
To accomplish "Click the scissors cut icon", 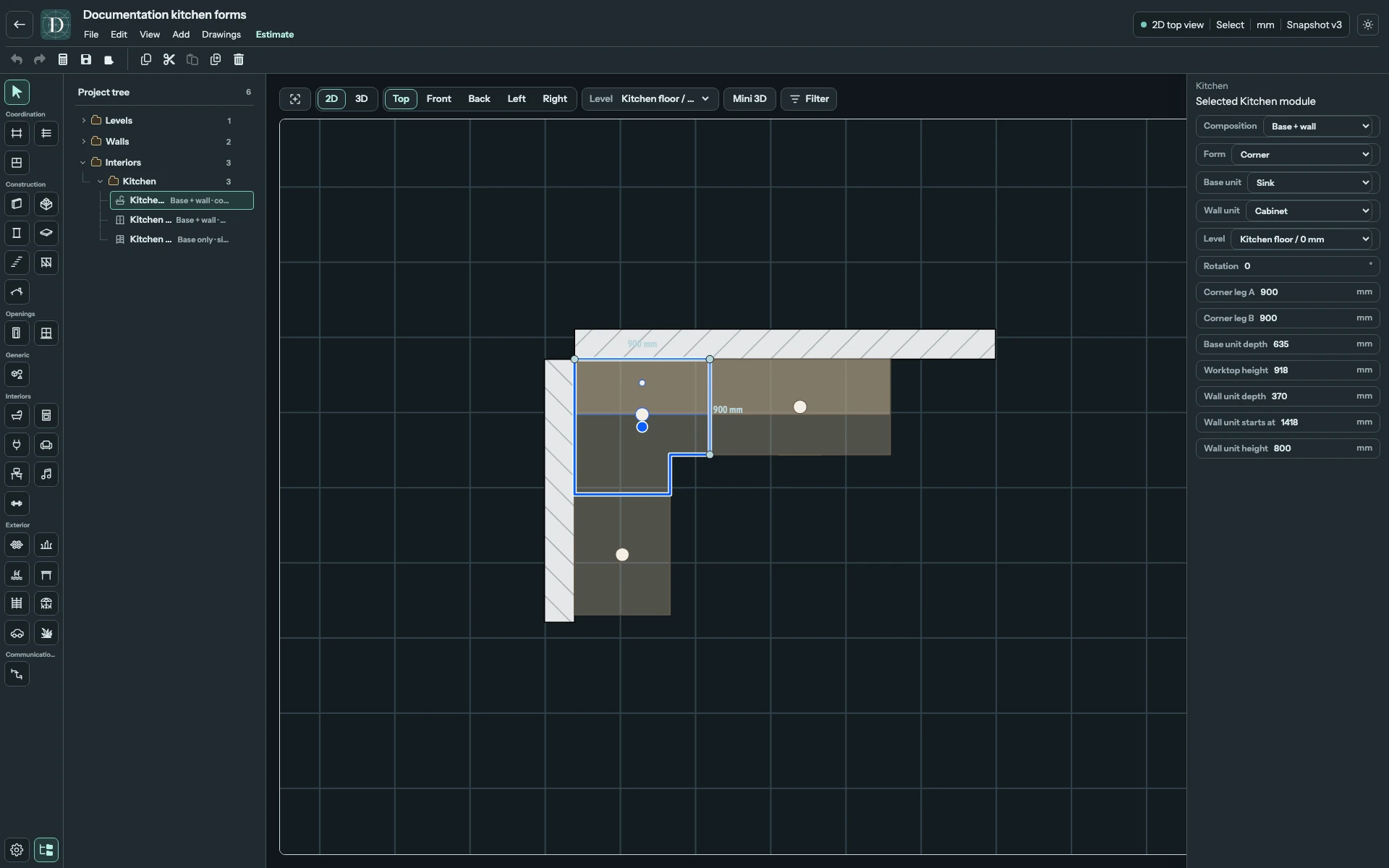I will [169, 59].
